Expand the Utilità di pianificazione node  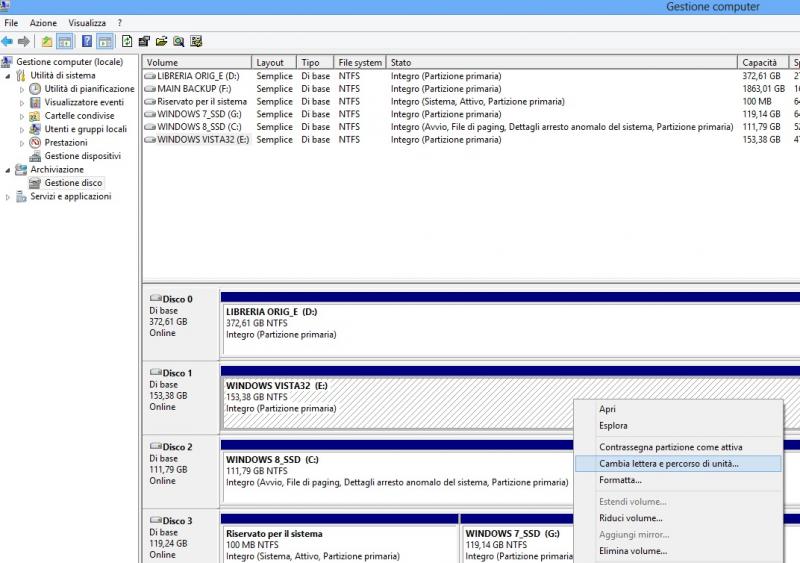click(x=22, y=89)
